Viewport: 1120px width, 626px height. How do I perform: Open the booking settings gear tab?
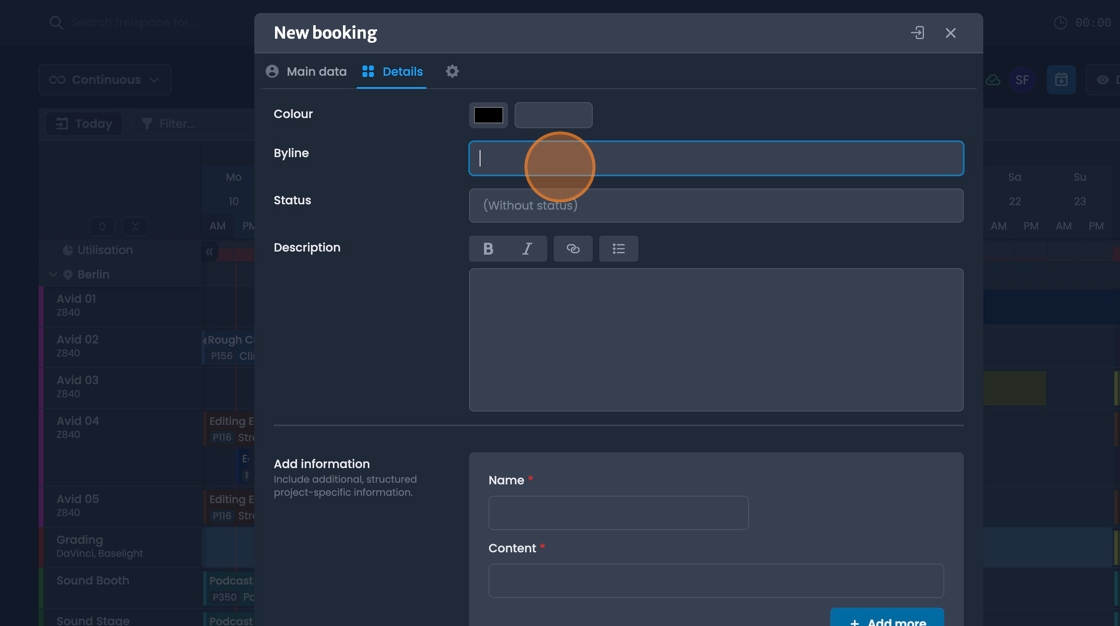[x=452, y=71]
